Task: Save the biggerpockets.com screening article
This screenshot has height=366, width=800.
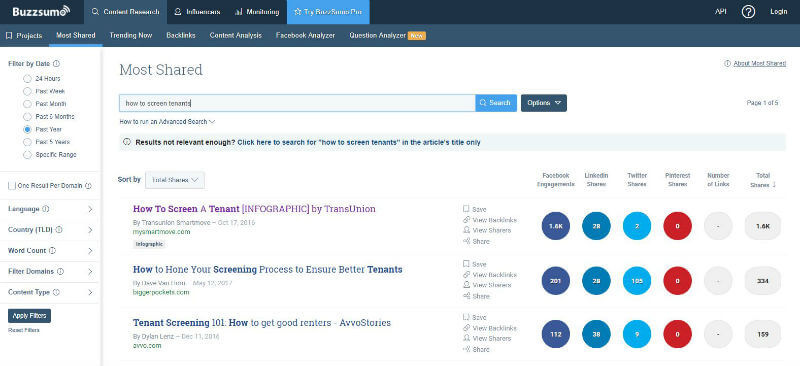Action: (x=474, y=264)
